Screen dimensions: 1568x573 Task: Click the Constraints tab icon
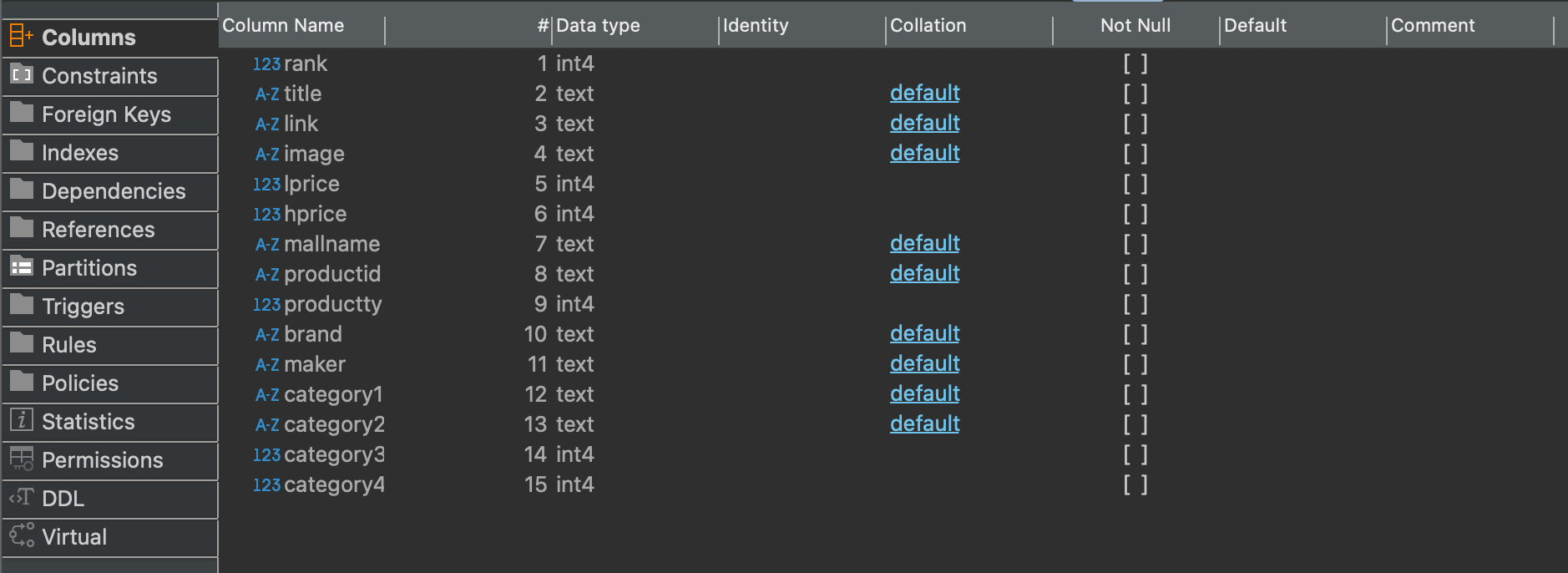coord(22,74)
